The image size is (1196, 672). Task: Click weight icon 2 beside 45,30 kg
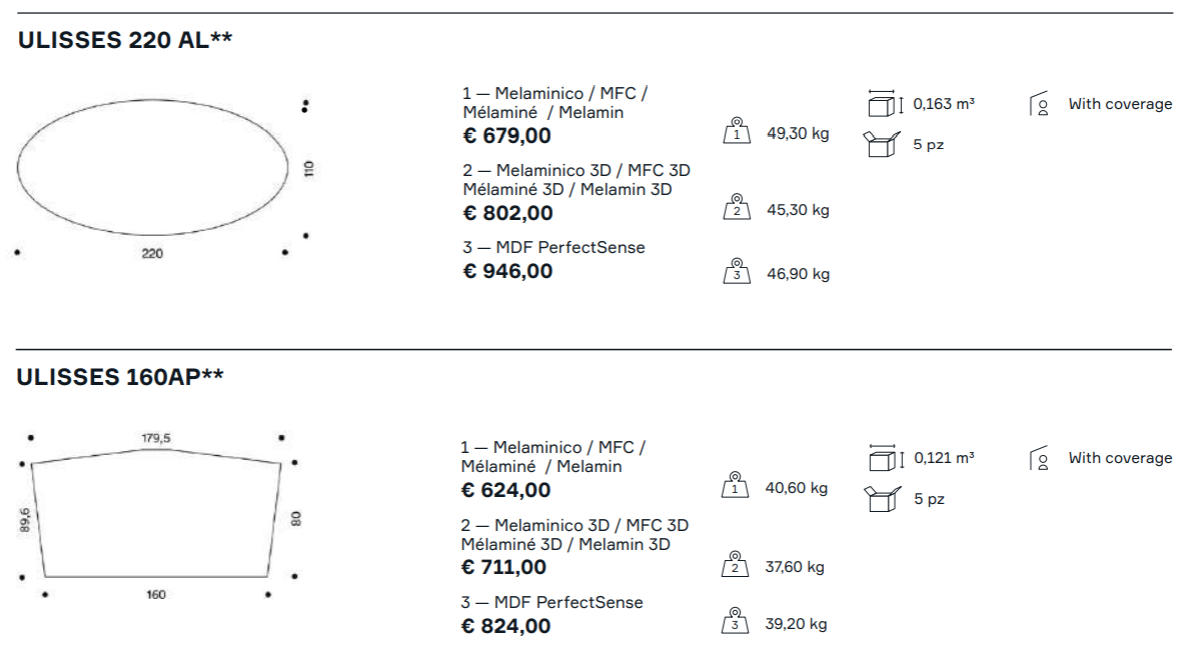click(737, 207)
